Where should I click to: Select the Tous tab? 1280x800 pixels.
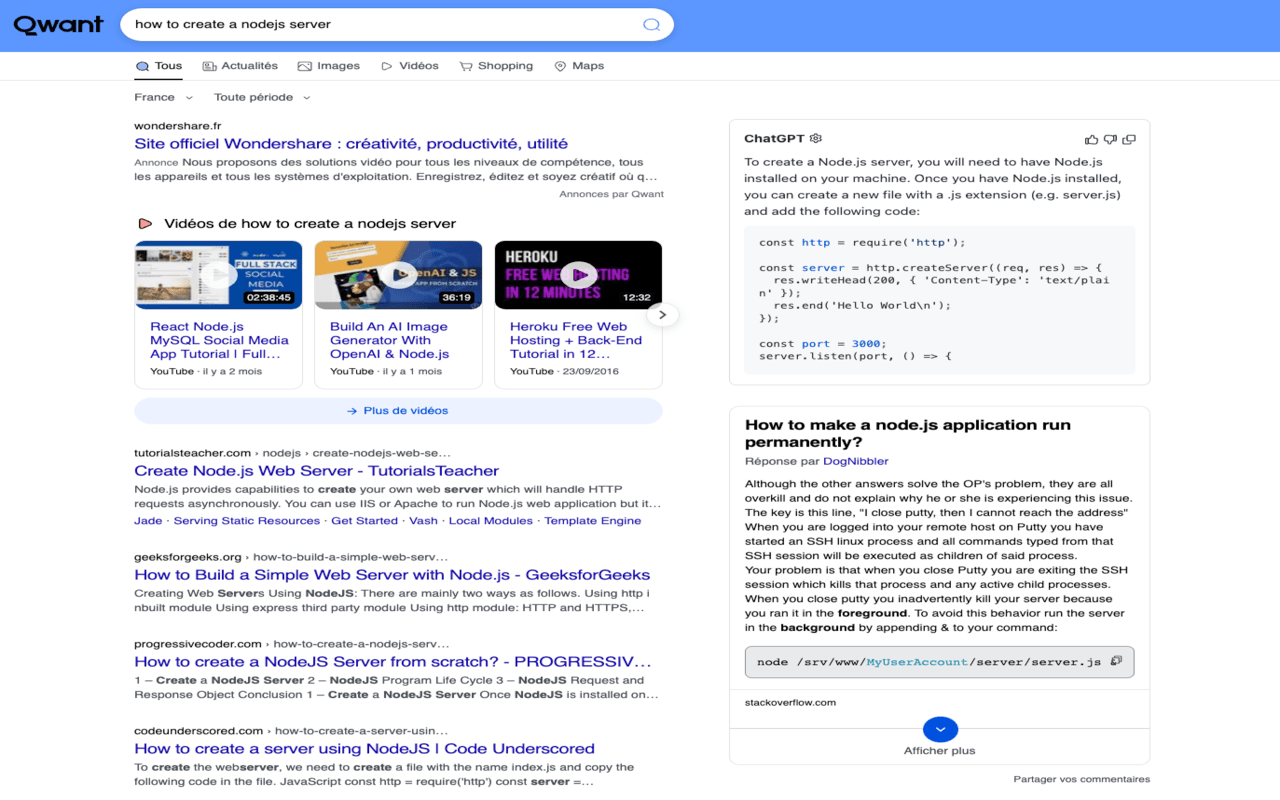tap(159, 66)
